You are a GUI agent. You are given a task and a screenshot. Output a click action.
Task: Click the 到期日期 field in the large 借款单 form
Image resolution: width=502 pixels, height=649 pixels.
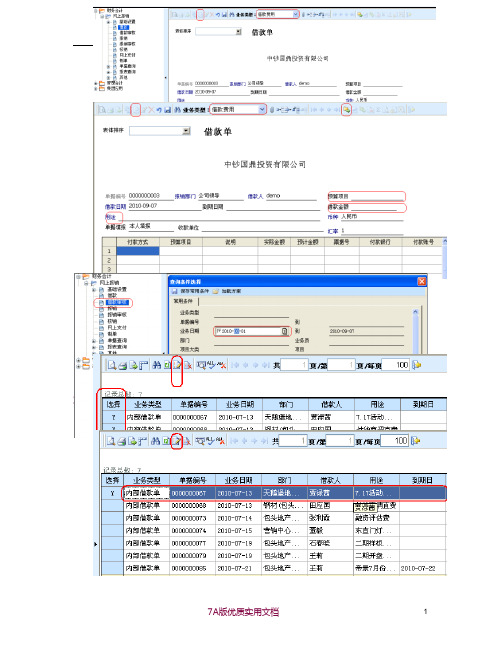[x=274, y=207]
